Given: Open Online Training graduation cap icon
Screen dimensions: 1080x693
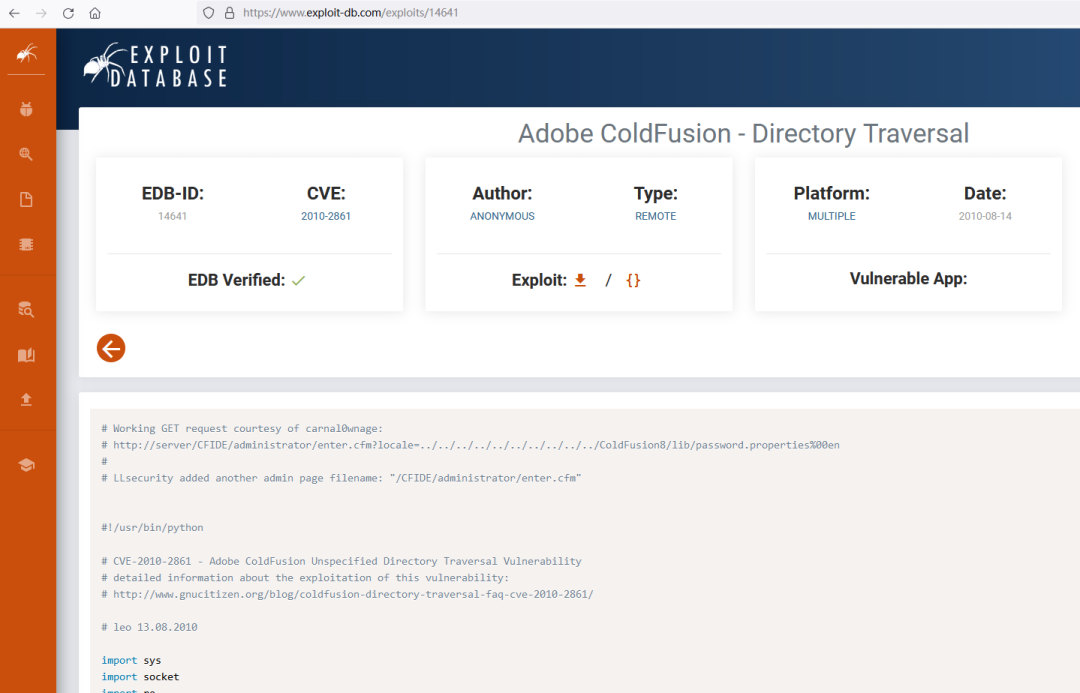Looking at the screenshot, I should (x=27, y=465).
